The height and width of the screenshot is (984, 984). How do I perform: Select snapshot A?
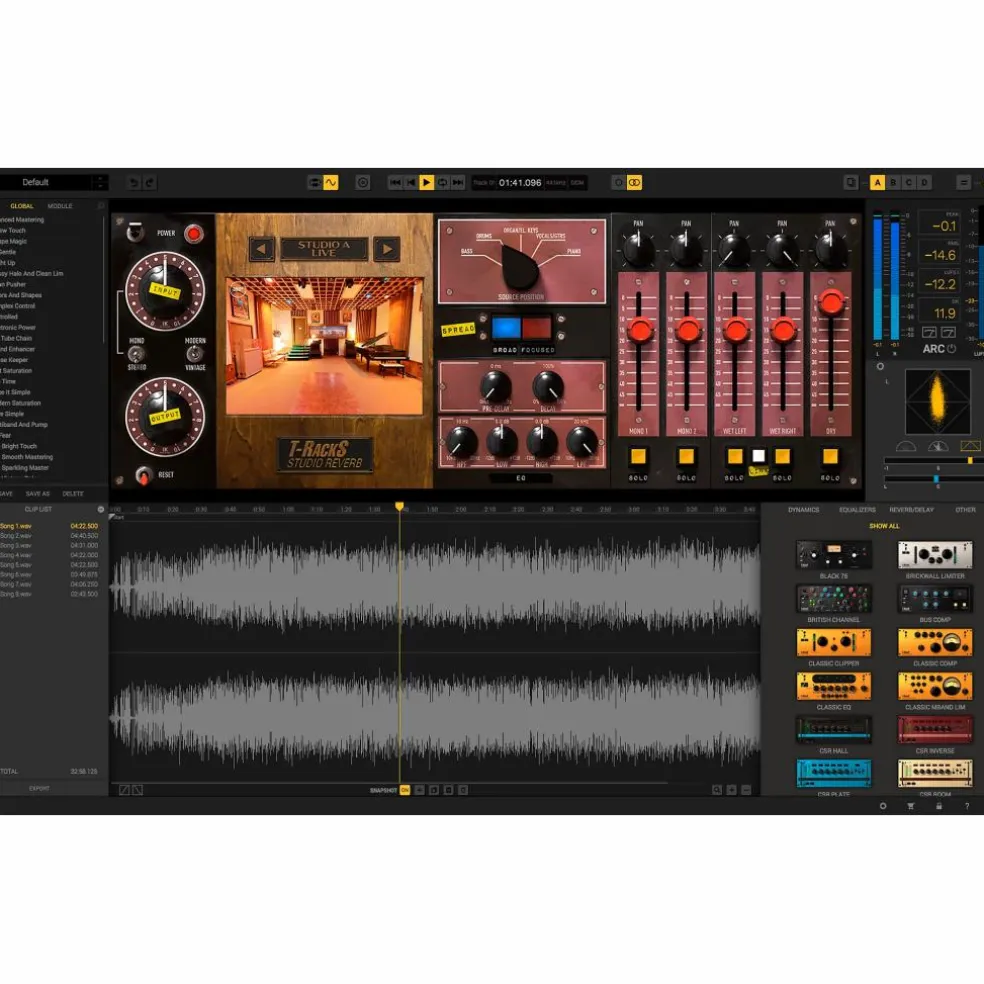[877, 183]
